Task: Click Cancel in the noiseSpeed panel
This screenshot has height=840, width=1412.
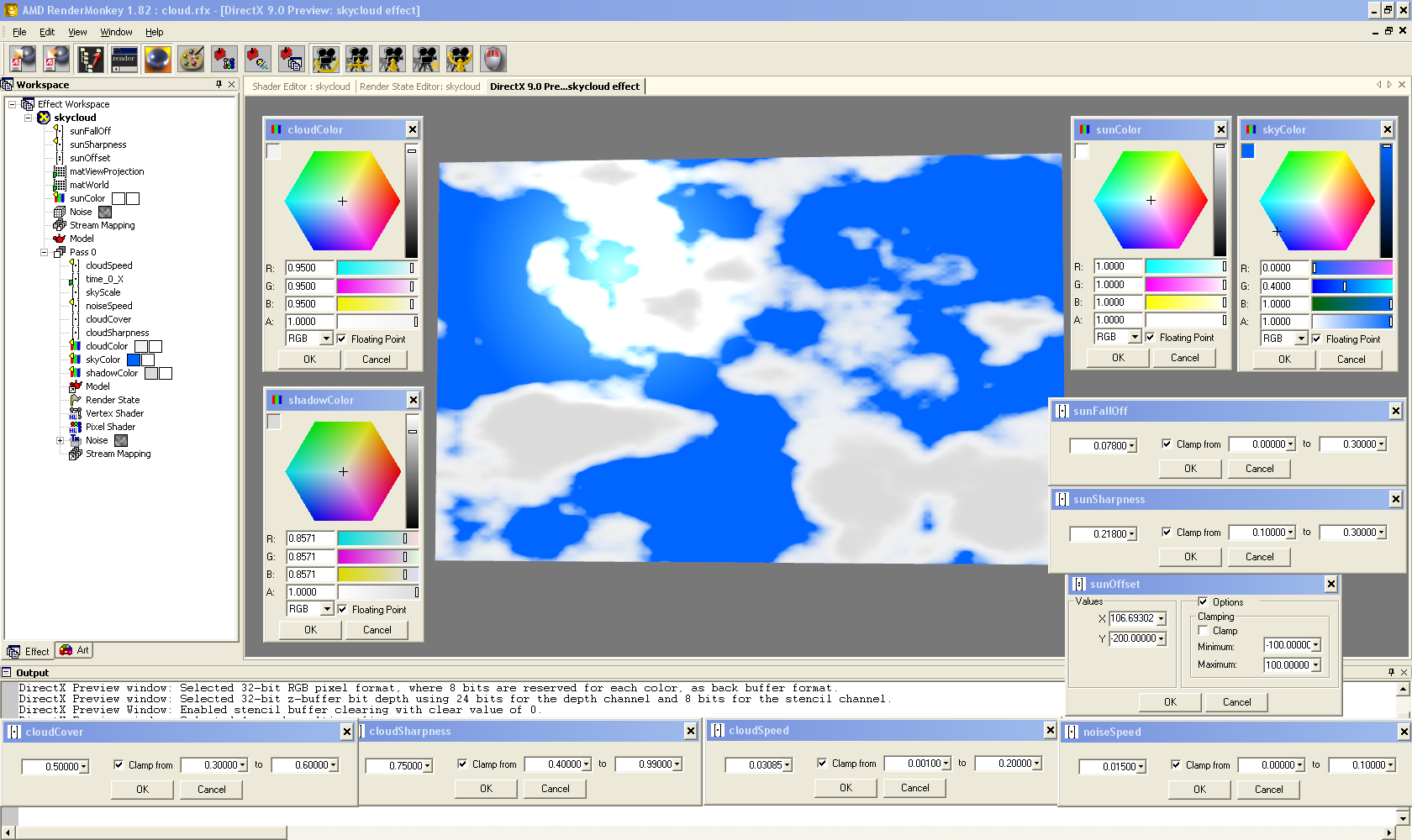Action: [1268, 790]
